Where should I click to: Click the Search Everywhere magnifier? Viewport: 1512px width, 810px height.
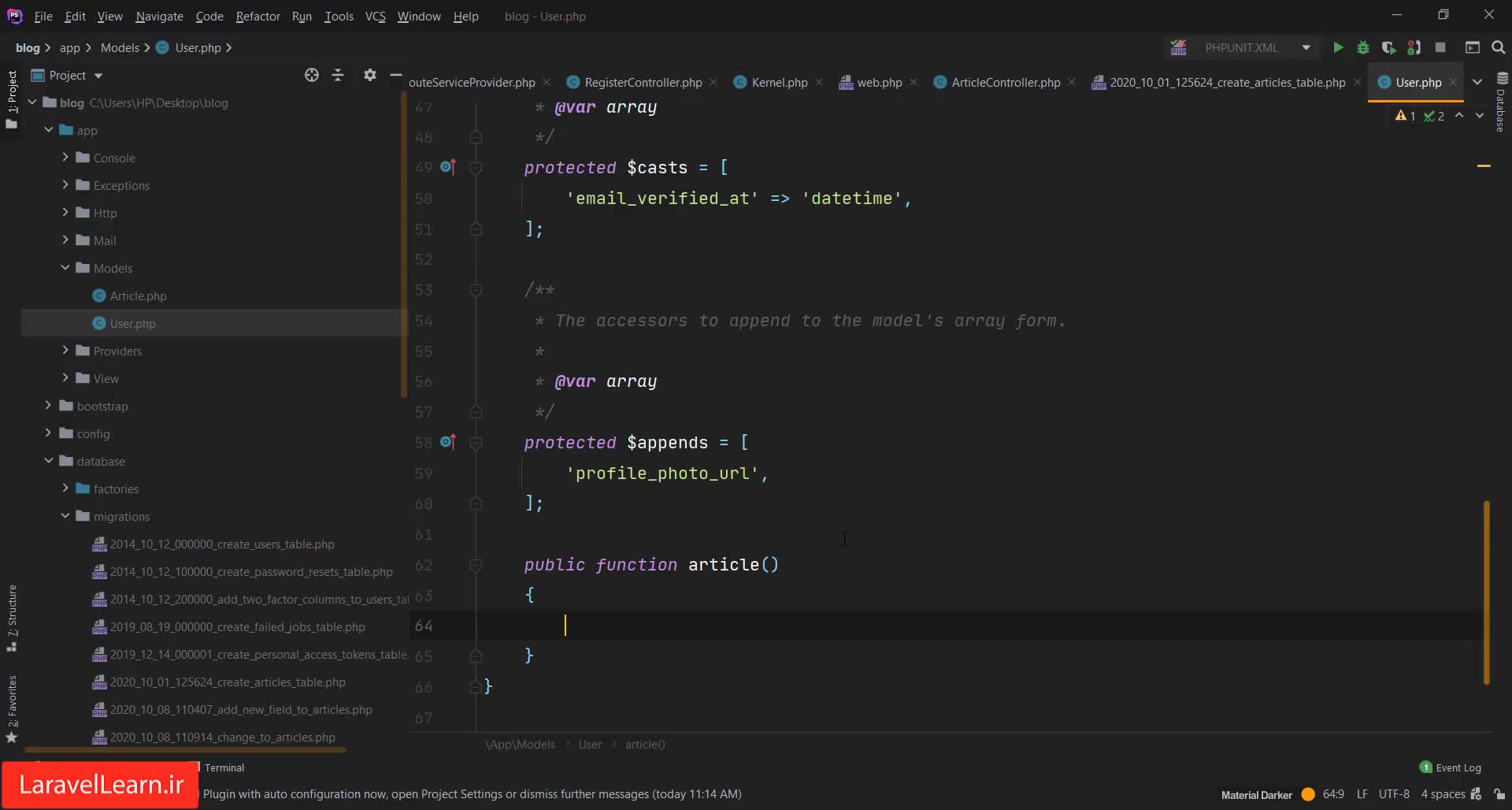pyautogui.click(x=1498, y=48)
